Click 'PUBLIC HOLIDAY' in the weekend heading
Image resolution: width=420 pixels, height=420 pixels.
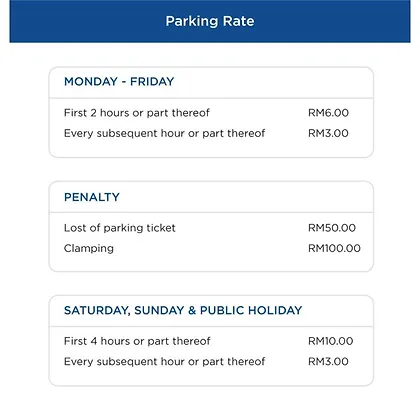(x=251, y=310)
